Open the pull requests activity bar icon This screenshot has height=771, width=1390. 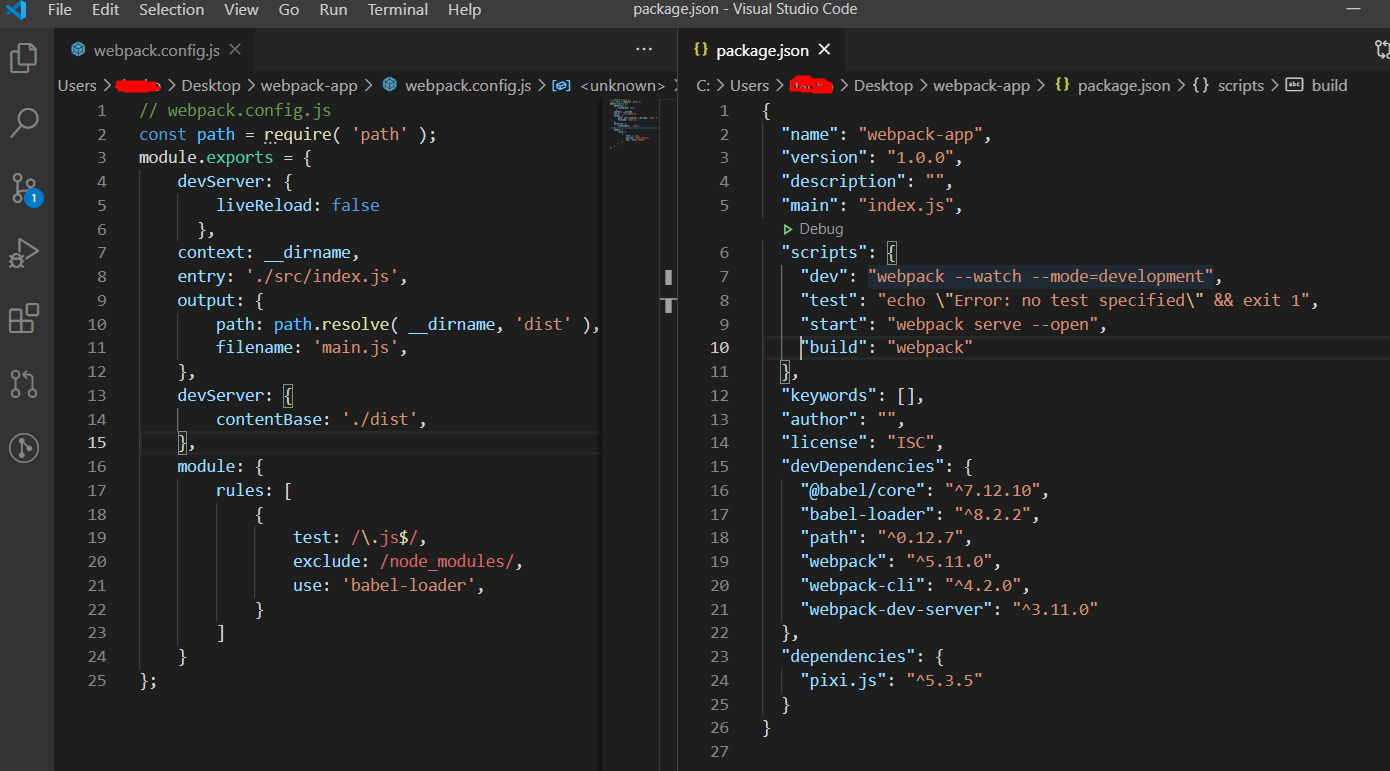(24, 383)
